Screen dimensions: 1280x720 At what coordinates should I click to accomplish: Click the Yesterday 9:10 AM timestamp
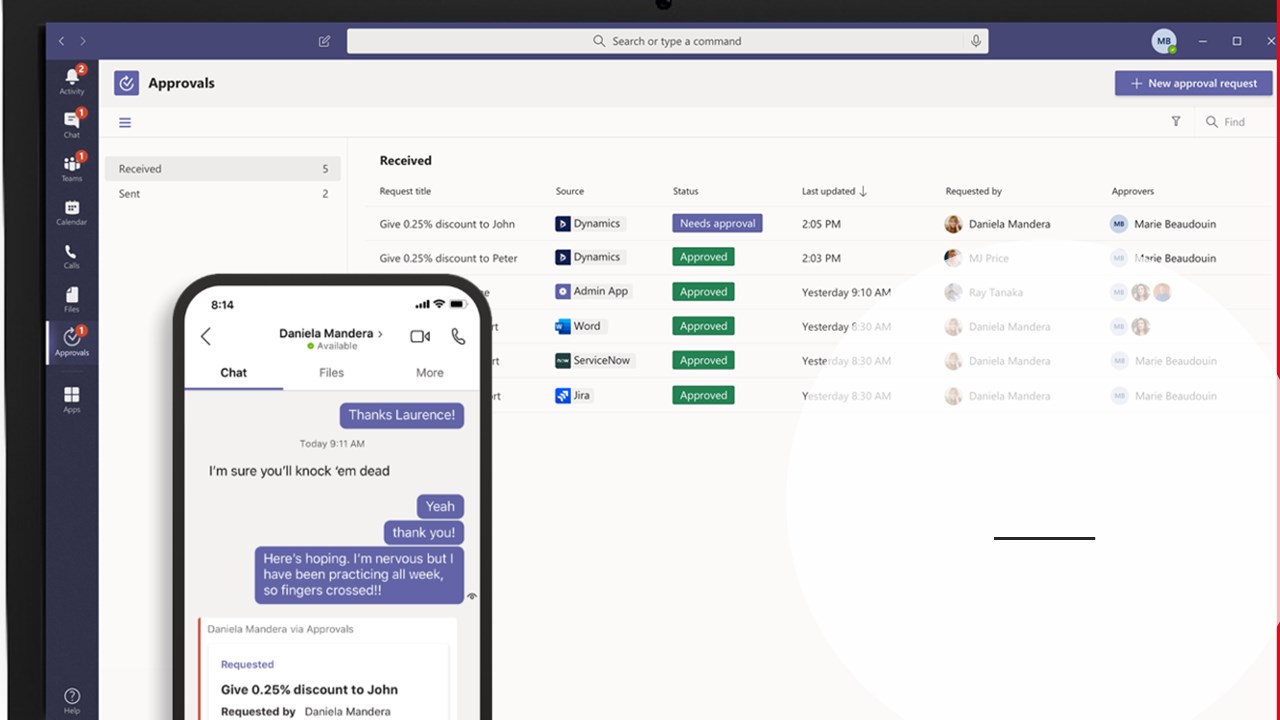point(846,293)
